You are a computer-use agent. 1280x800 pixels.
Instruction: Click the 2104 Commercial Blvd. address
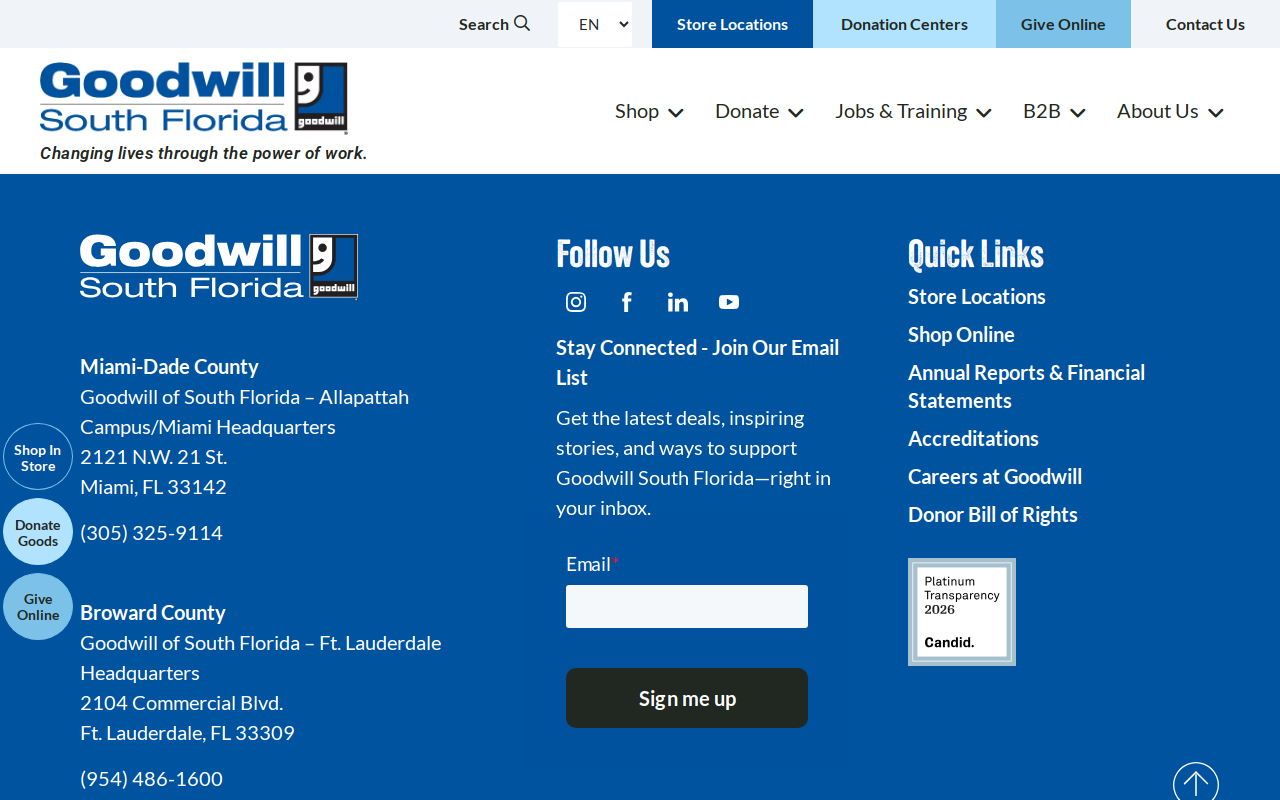click(181, 703)
